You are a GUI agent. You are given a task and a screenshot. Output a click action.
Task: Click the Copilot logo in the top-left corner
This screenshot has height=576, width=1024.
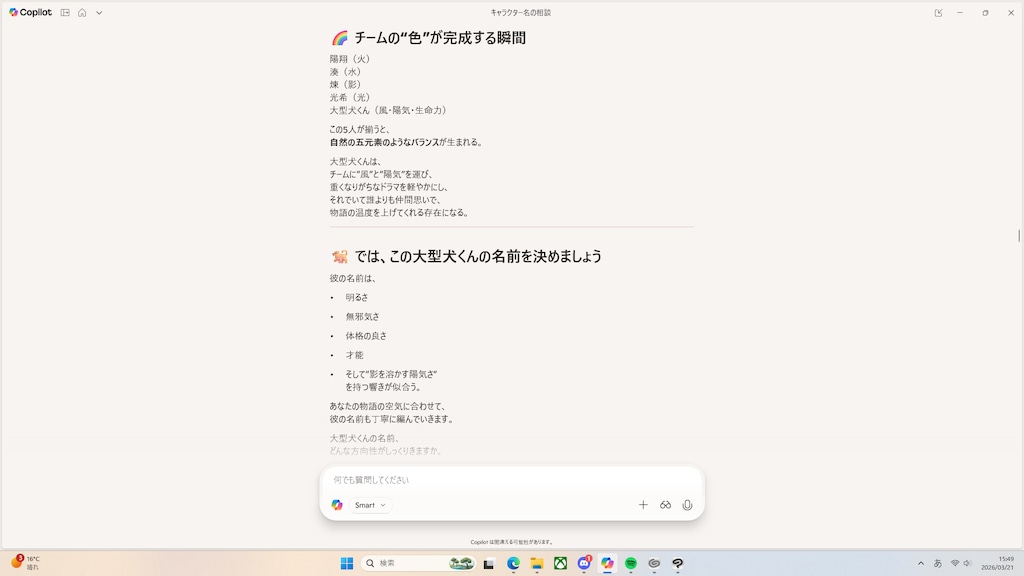[13, 13]
